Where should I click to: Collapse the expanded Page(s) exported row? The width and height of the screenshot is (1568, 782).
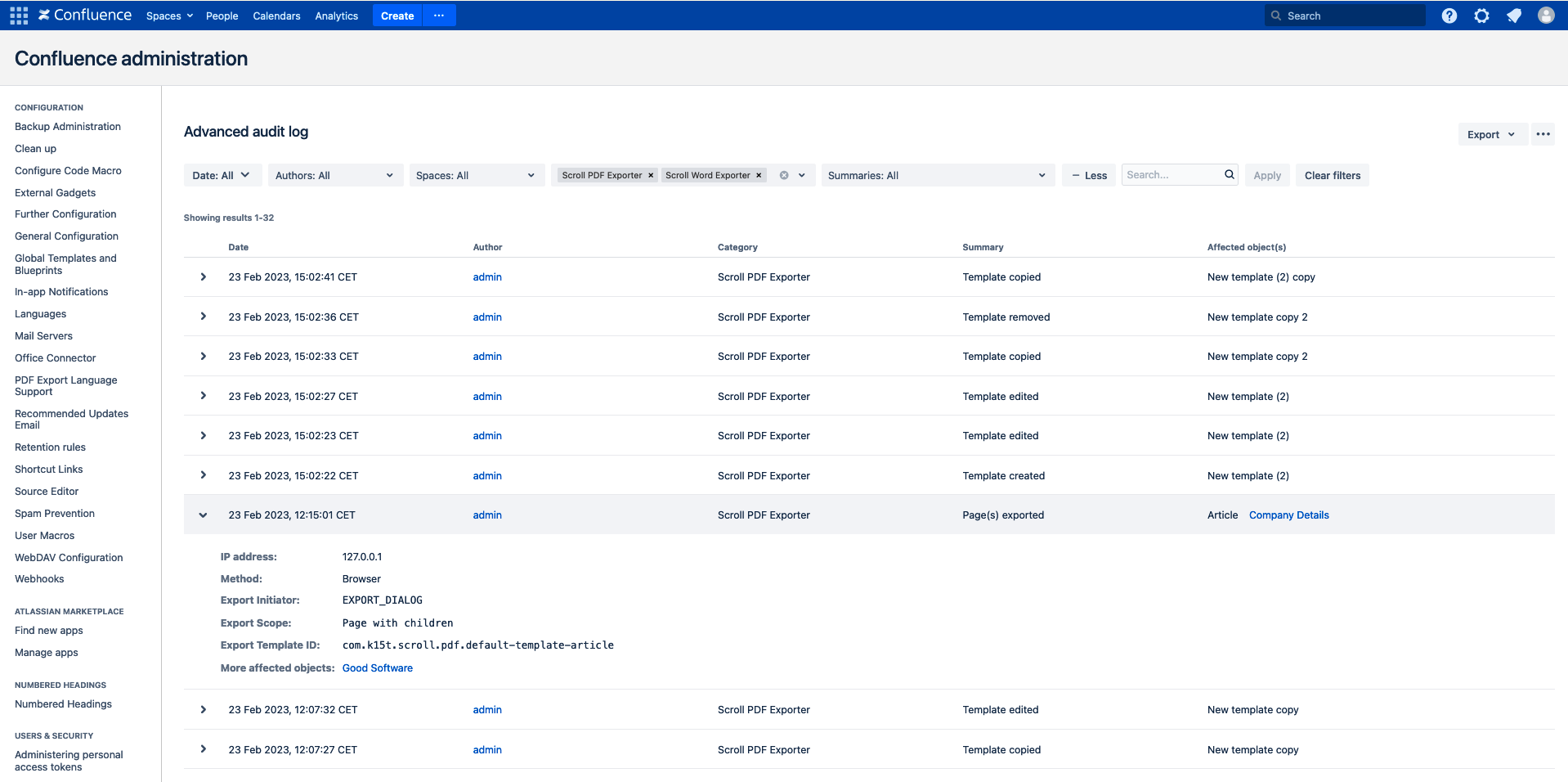click(x=203, y=515)
